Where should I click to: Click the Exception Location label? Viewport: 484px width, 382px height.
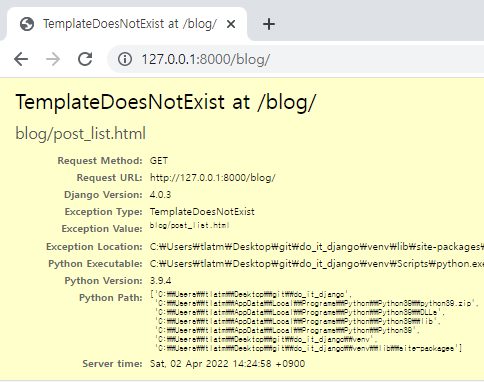(94, 247)
